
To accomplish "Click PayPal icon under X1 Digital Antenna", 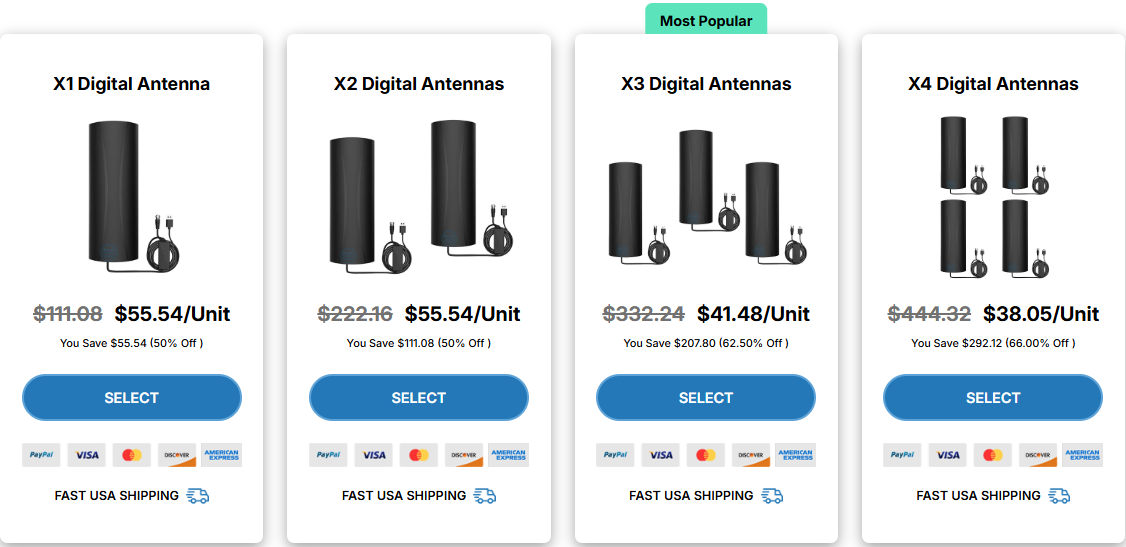I will (41, 455).
